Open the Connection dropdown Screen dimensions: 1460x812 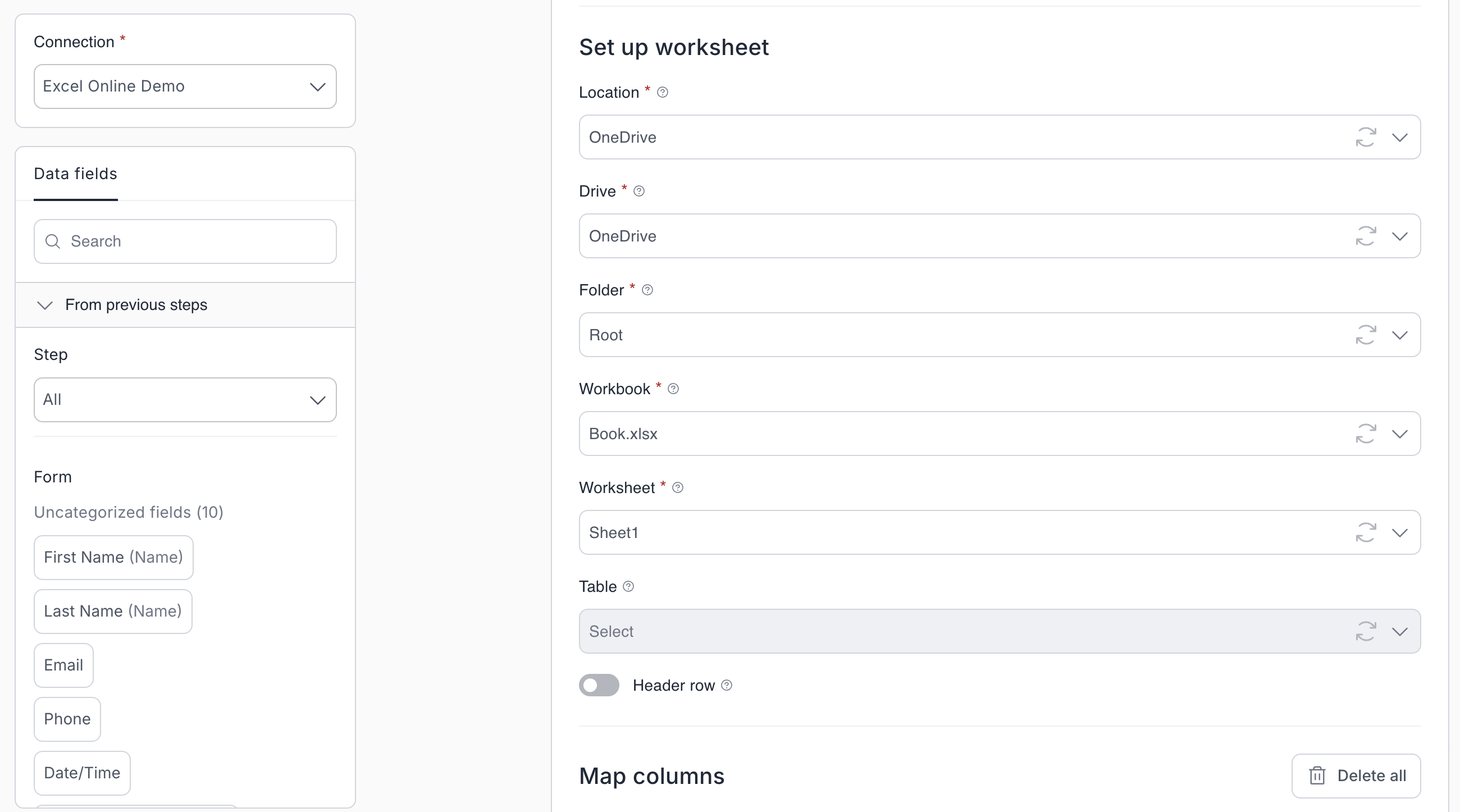click(x=185, y=86)
